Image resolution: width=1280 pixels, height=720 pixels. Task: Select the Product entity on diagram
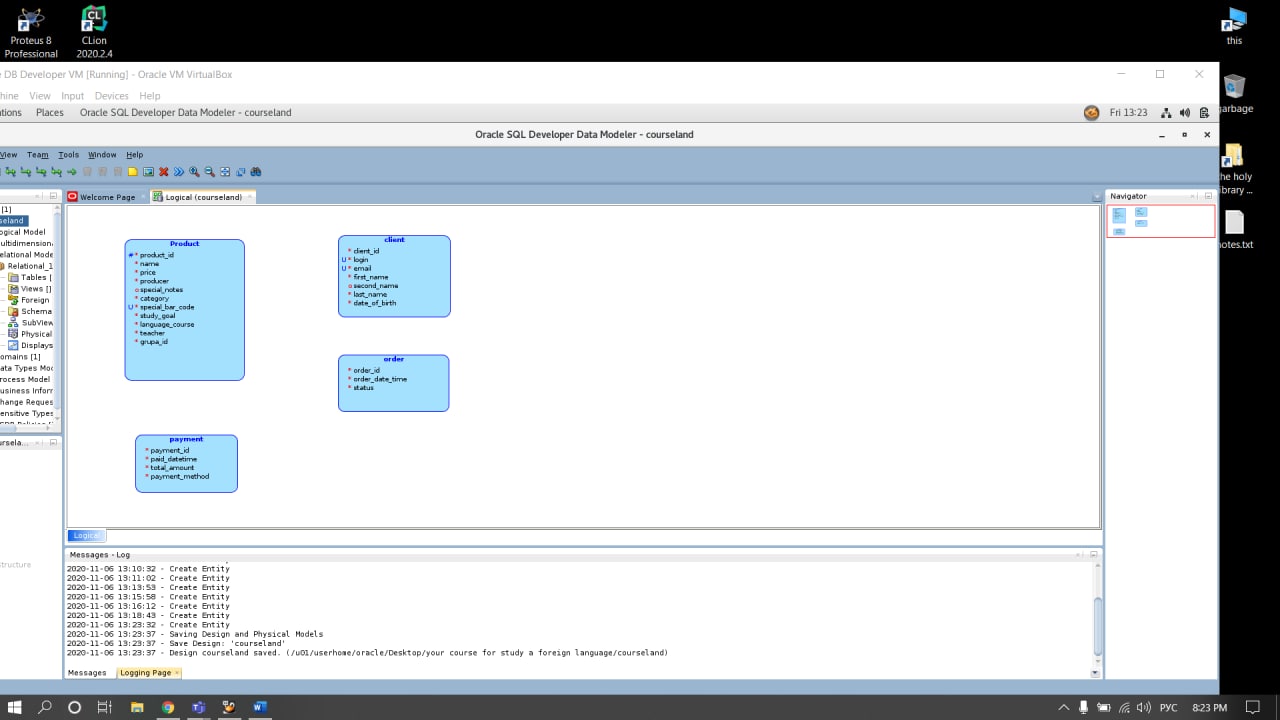pos(184,310)
